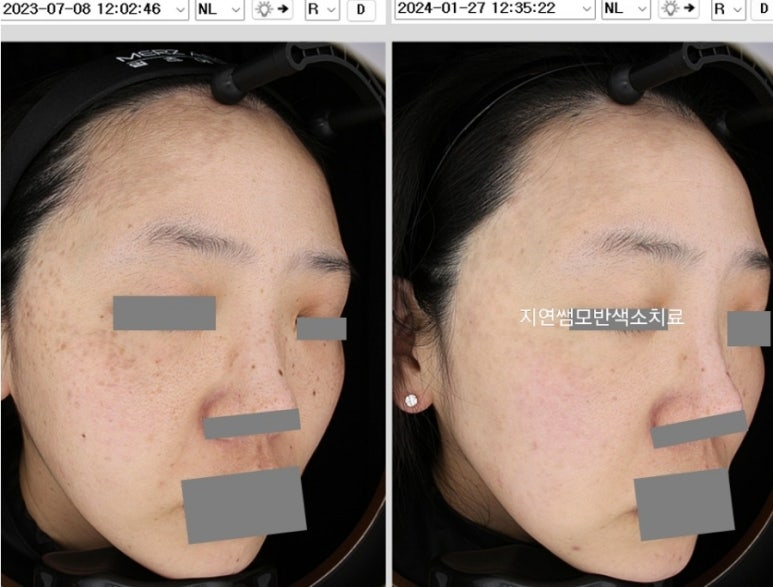
Task: Click the gray mask under nose in left photo
Action: [252, 424]
